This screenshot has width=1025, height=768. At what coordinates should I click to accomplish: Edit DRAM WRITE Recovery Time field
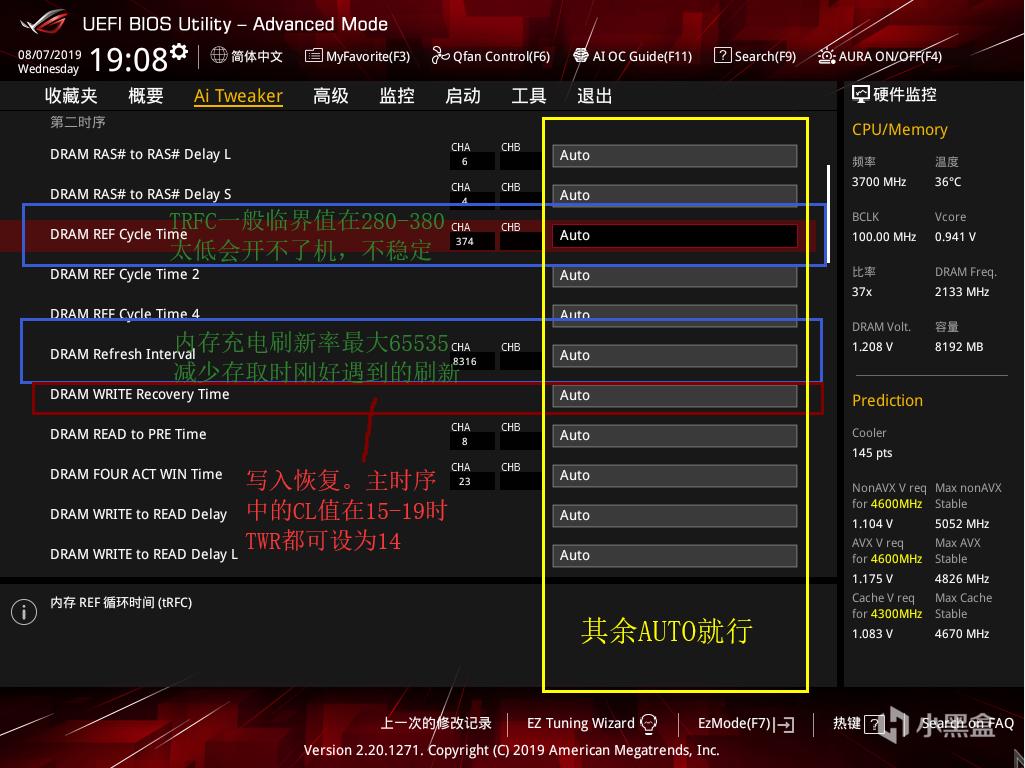coord(675,395)
